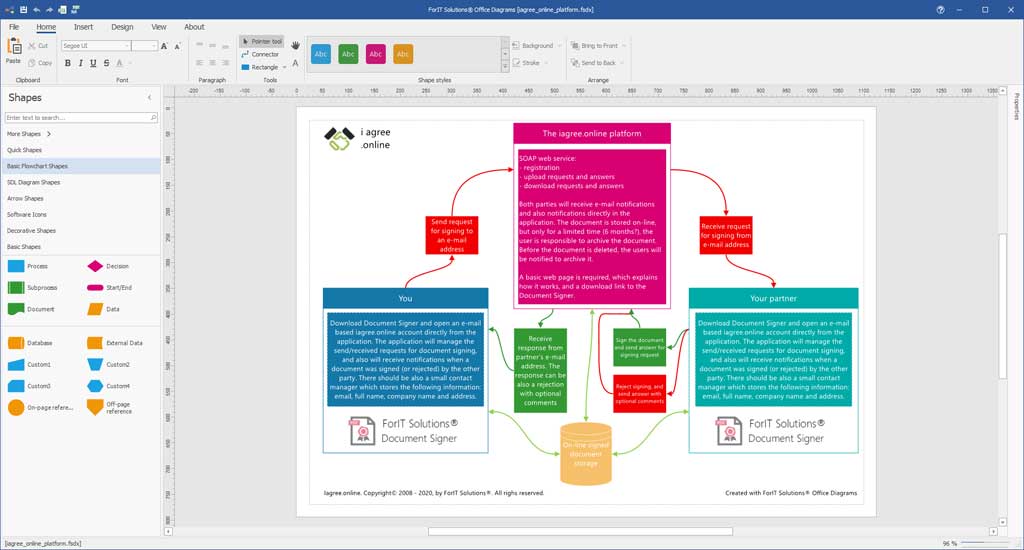1024x550 pixels.
Task: Click the Paste clipboard icon
Action: pos(13,50)
